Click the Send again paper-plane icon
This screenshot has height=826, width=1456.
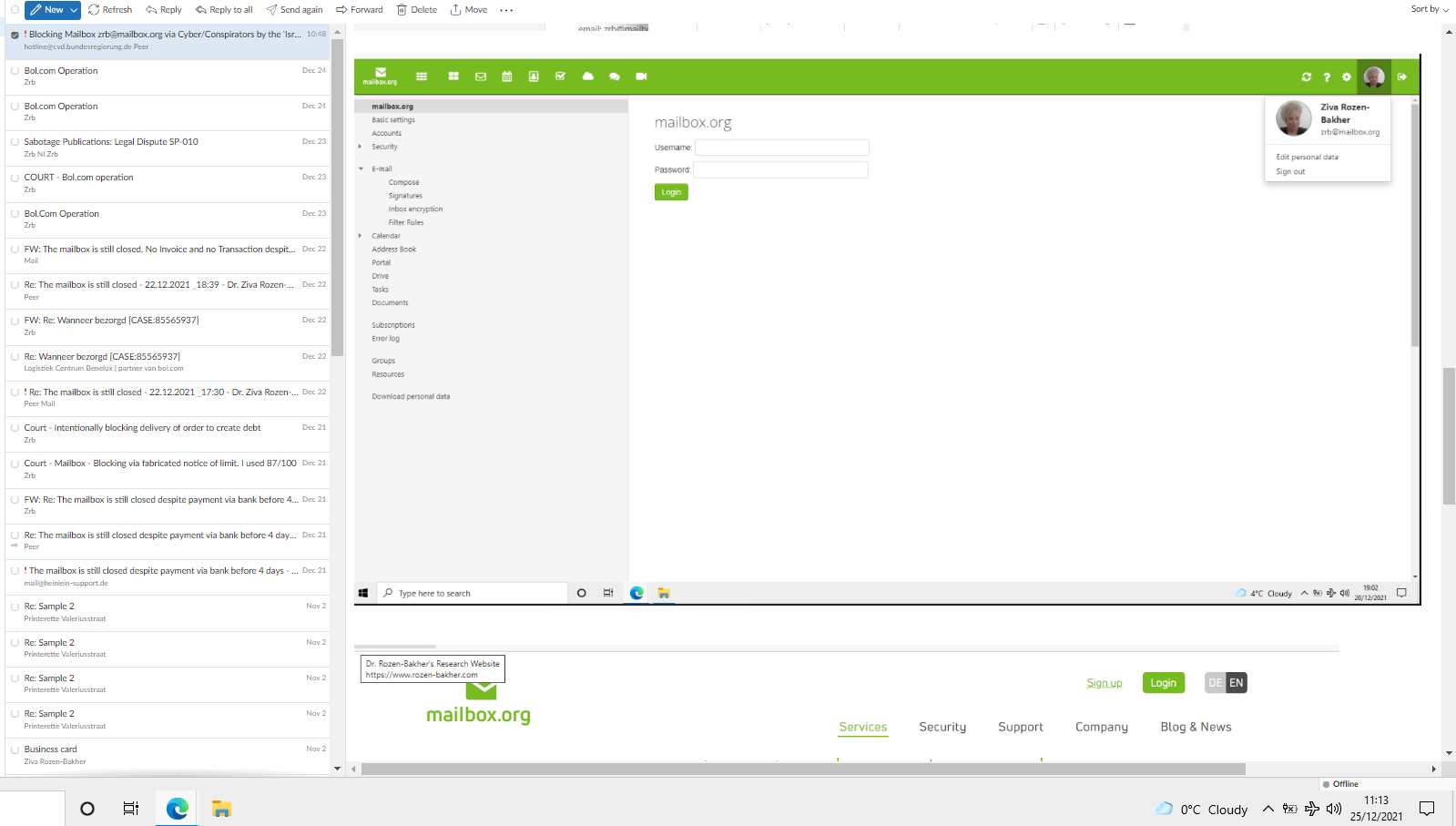click(x=271, y=10)
